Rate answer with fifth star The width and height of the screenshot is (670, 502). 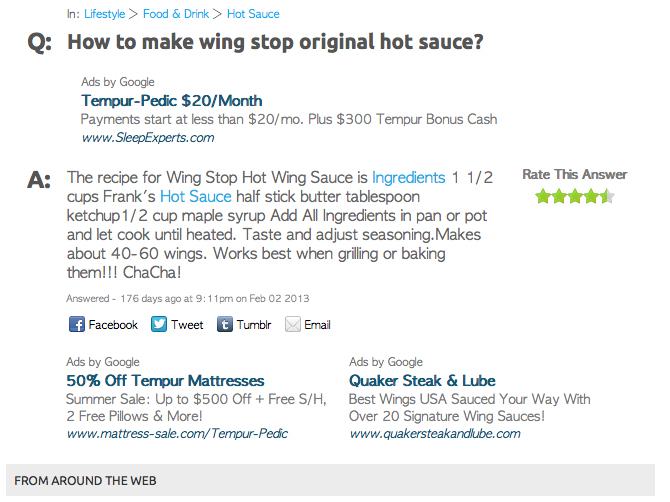pos(606,196)
